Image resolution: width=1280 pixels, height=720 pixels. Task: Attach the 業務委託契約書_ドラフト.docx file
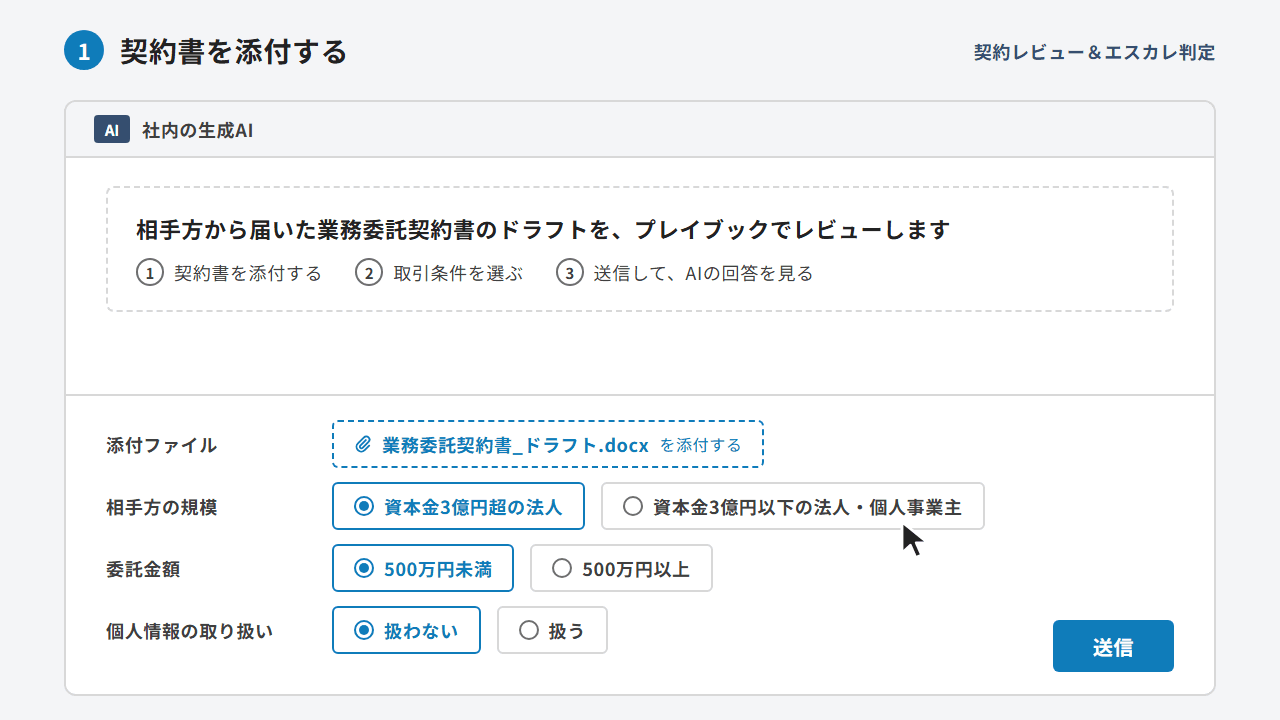548,444
